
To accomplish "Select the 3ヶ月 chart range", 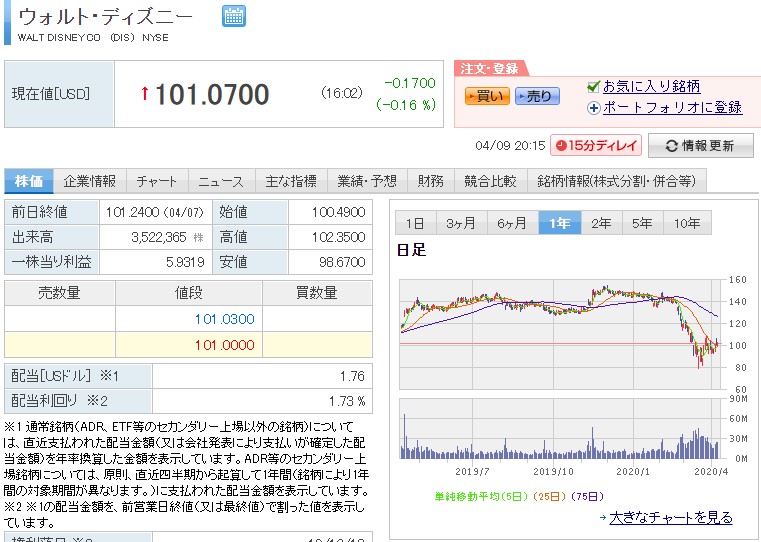I will coord(462,223).
